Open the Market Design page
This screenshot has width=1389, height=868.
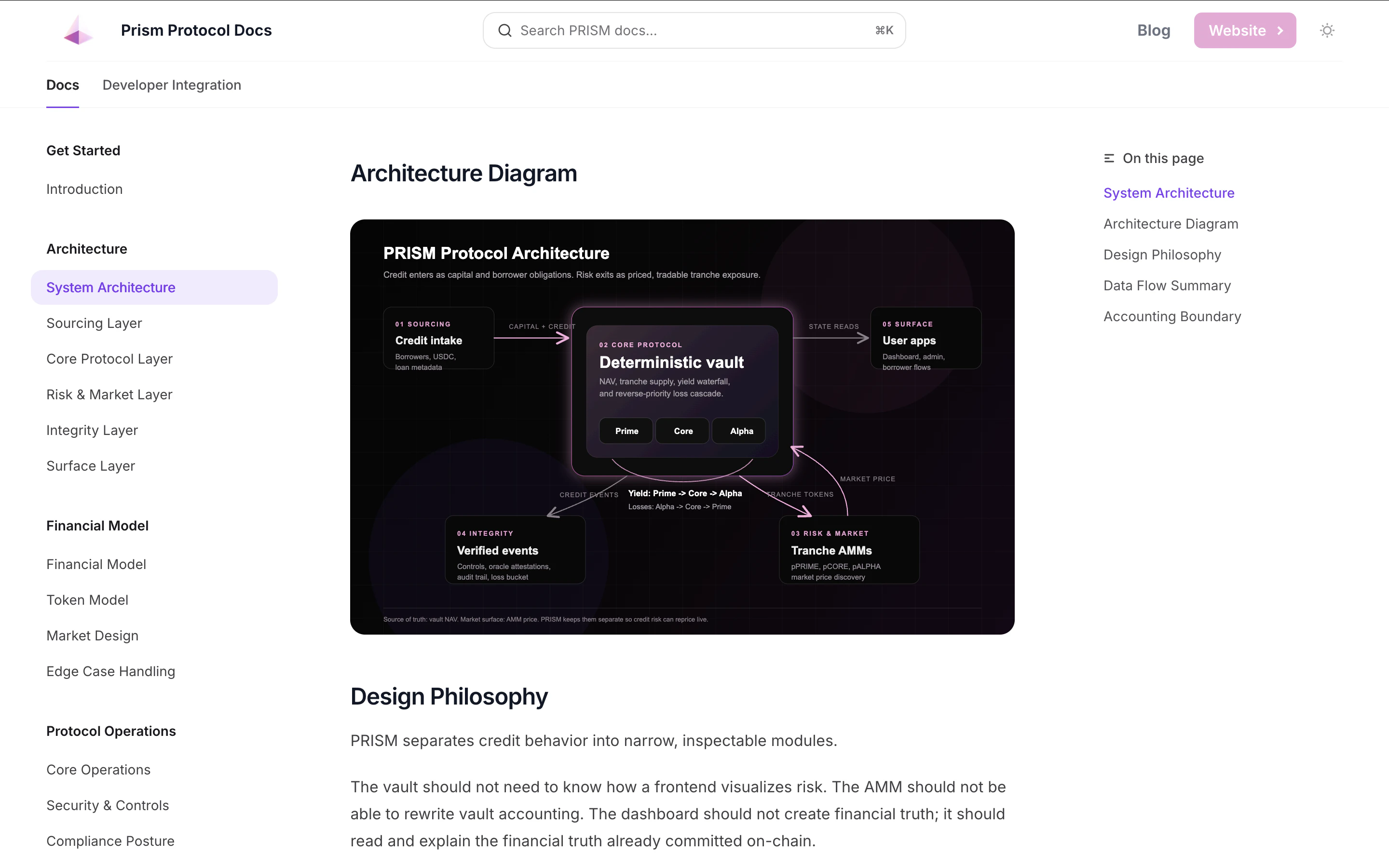click(x=93, y=636)
